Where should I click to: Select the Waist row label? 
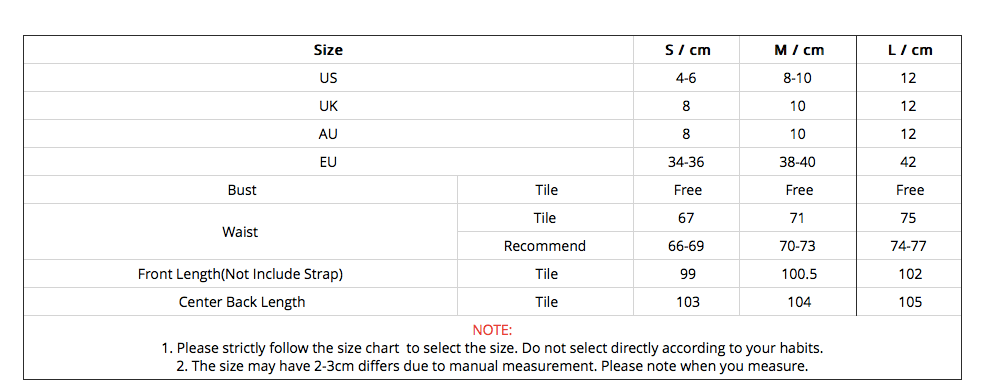(x=240, y=232)
